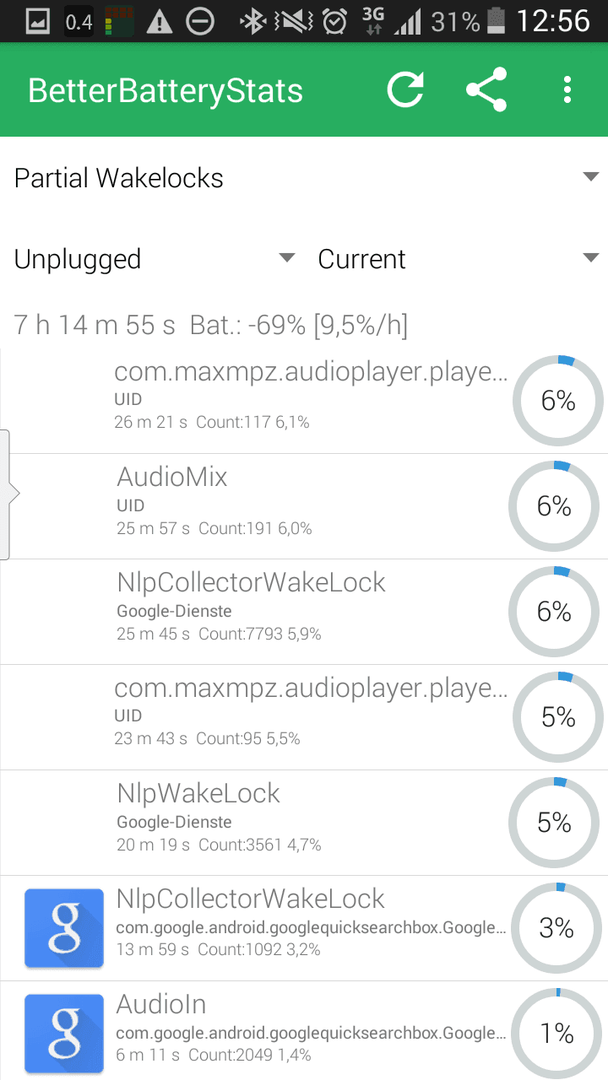Tap the alarm clock status icon
Image resolution: width=608 pixels, height=1080 pixels.
(335, 22)
